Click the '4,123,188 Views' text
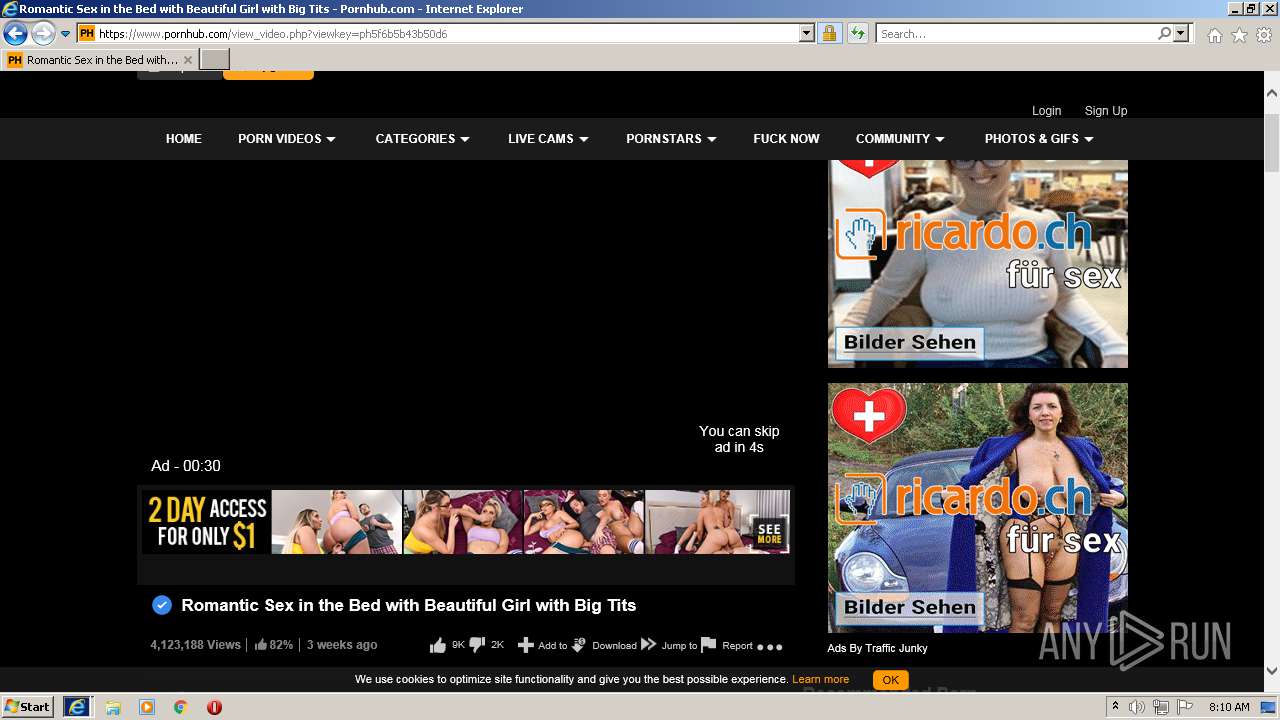 tap(196, 645)
